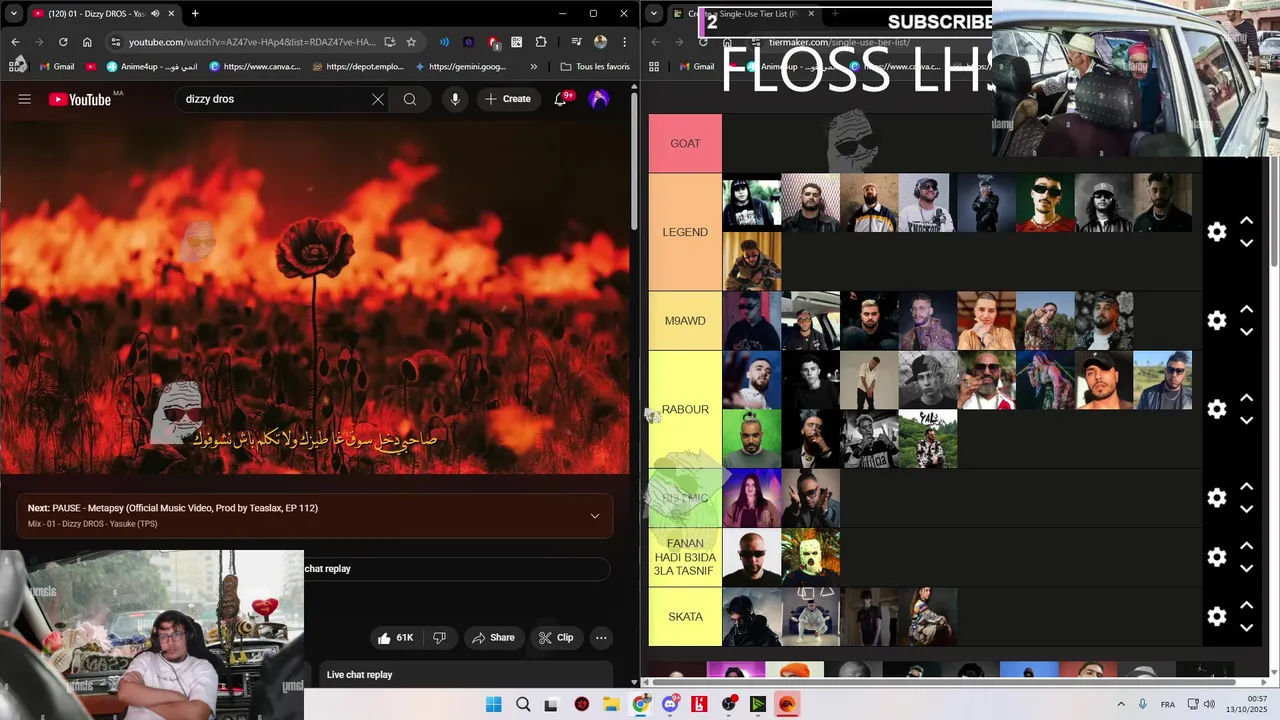Move the LEGEND tier up
The image size is (1280, 720).
click(x=1247, y=221)
